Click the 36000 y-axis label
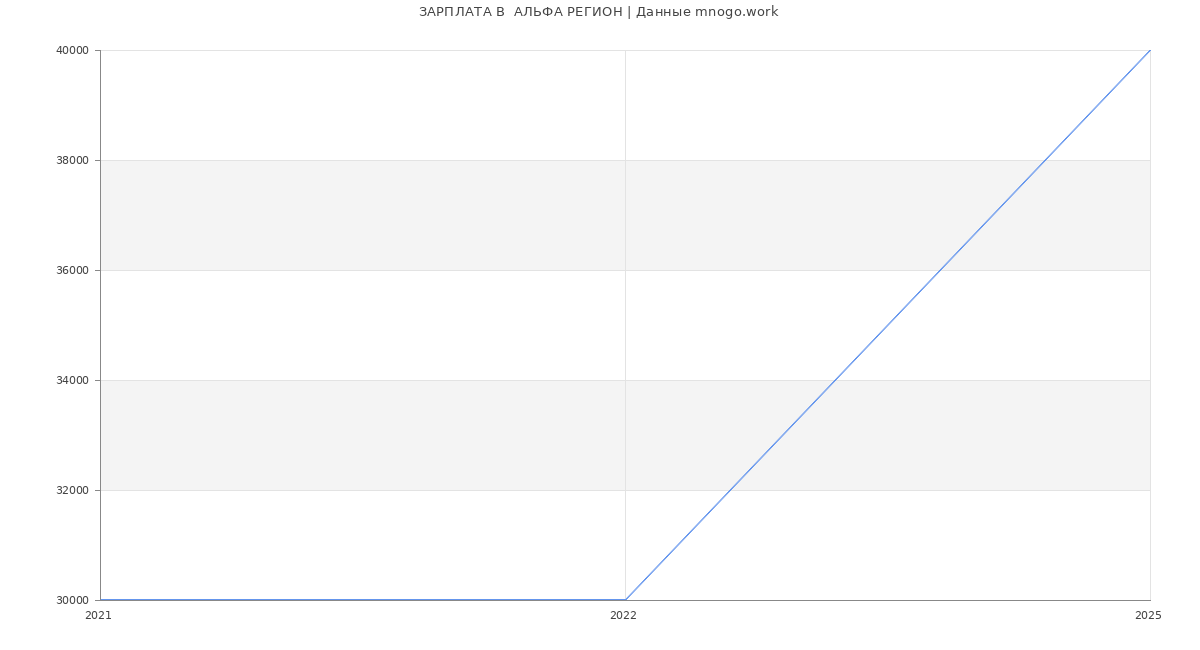1200x650 pixels. tap(72, 271)
